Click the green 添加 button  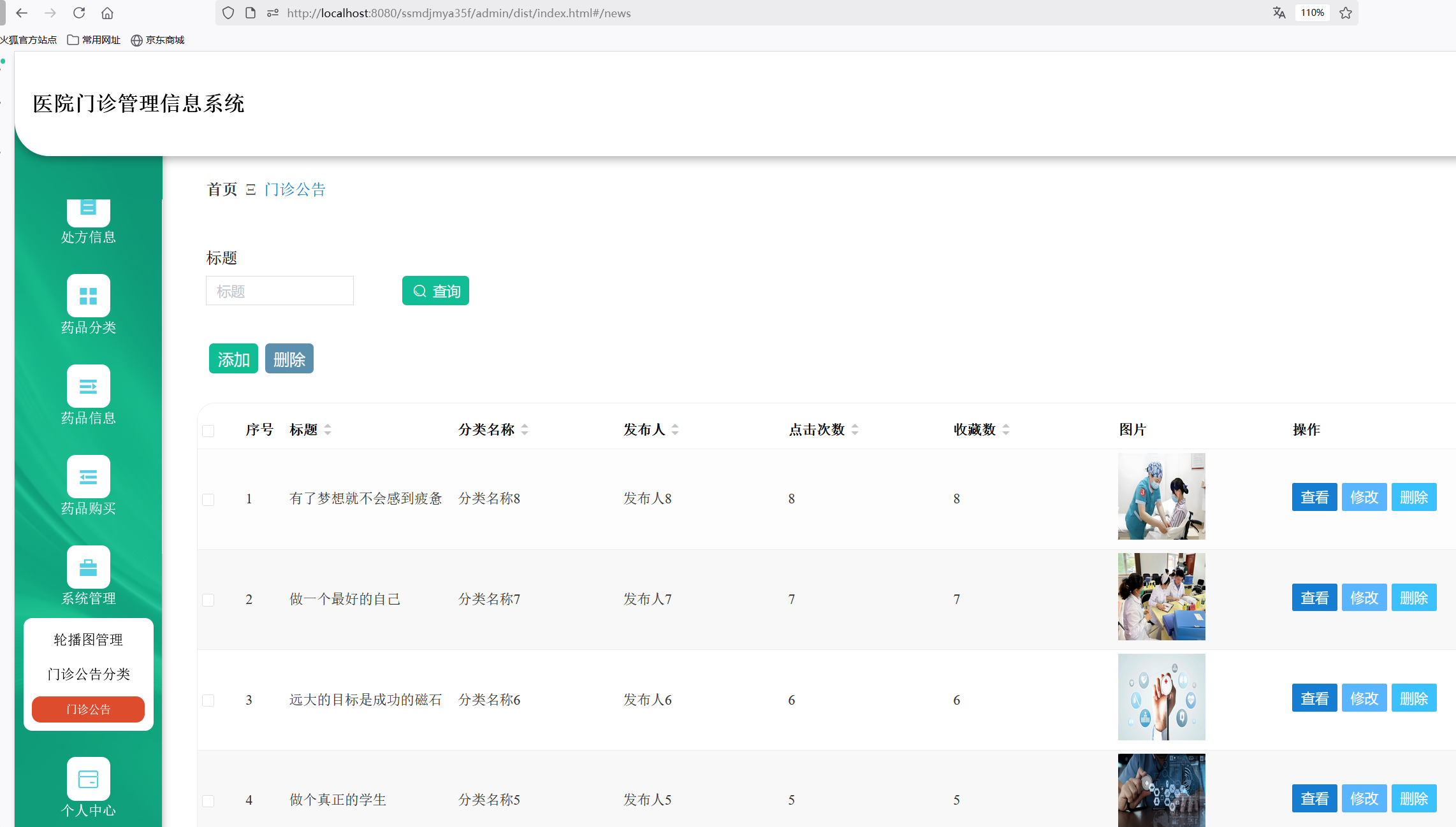pyautogui.click(x=233, y=359)
